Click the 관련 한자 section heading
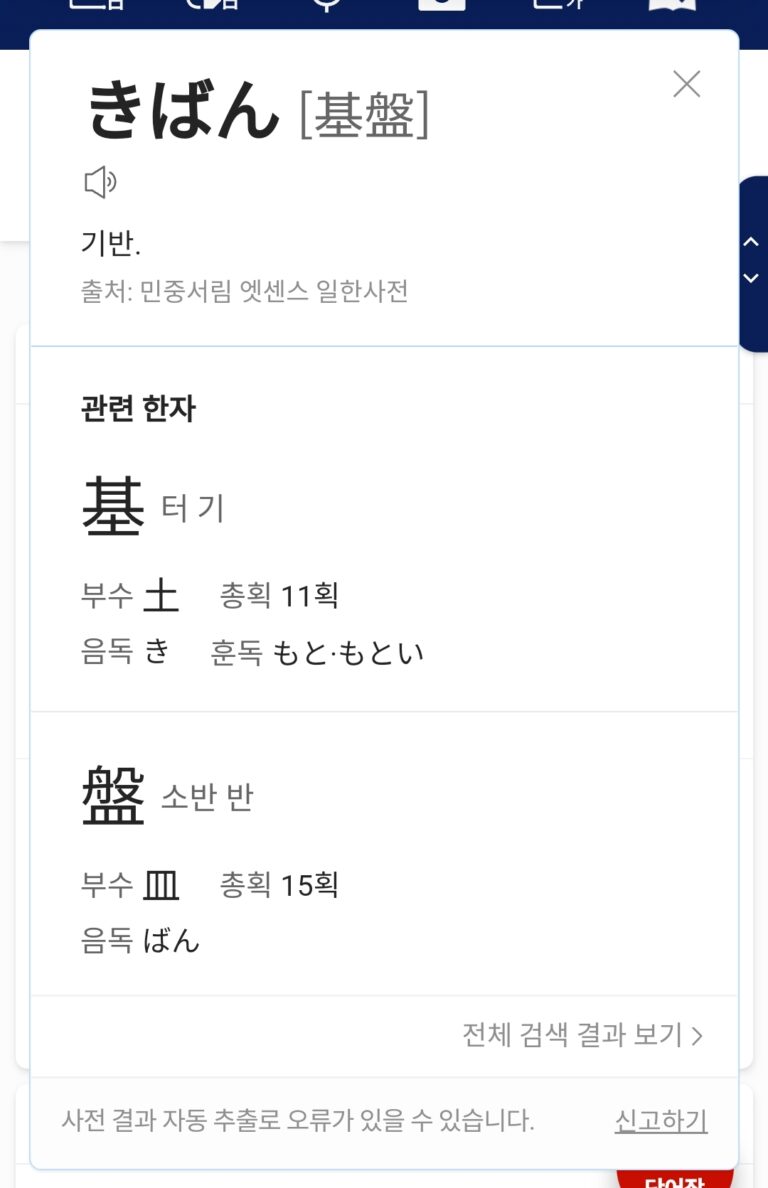This screenshot has width=768, height=1188. pyautogui.click(x=138, y=408)
